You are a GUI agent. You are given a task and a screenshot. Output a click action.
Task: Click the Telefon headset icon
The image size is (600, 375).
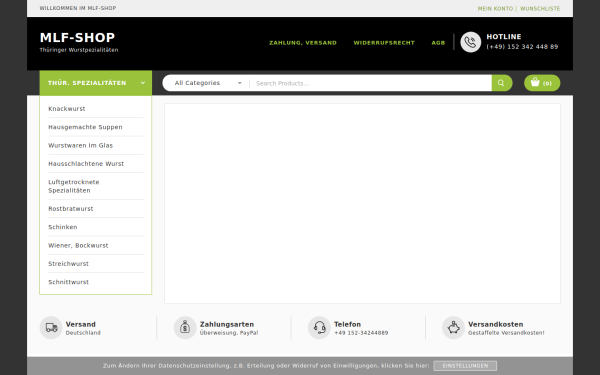click(x=319, y=328)
